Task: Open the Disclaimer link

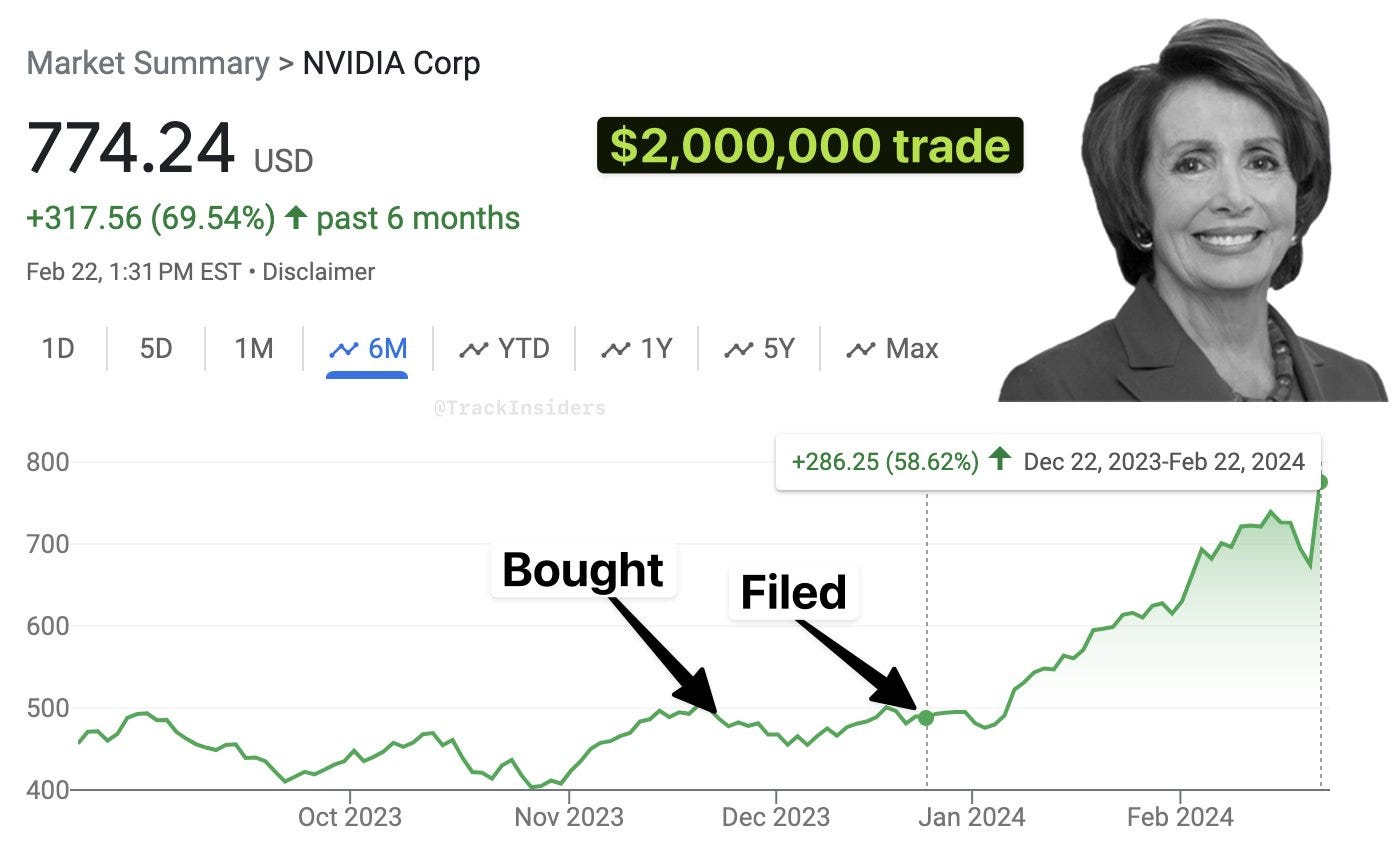Action: 319,272
